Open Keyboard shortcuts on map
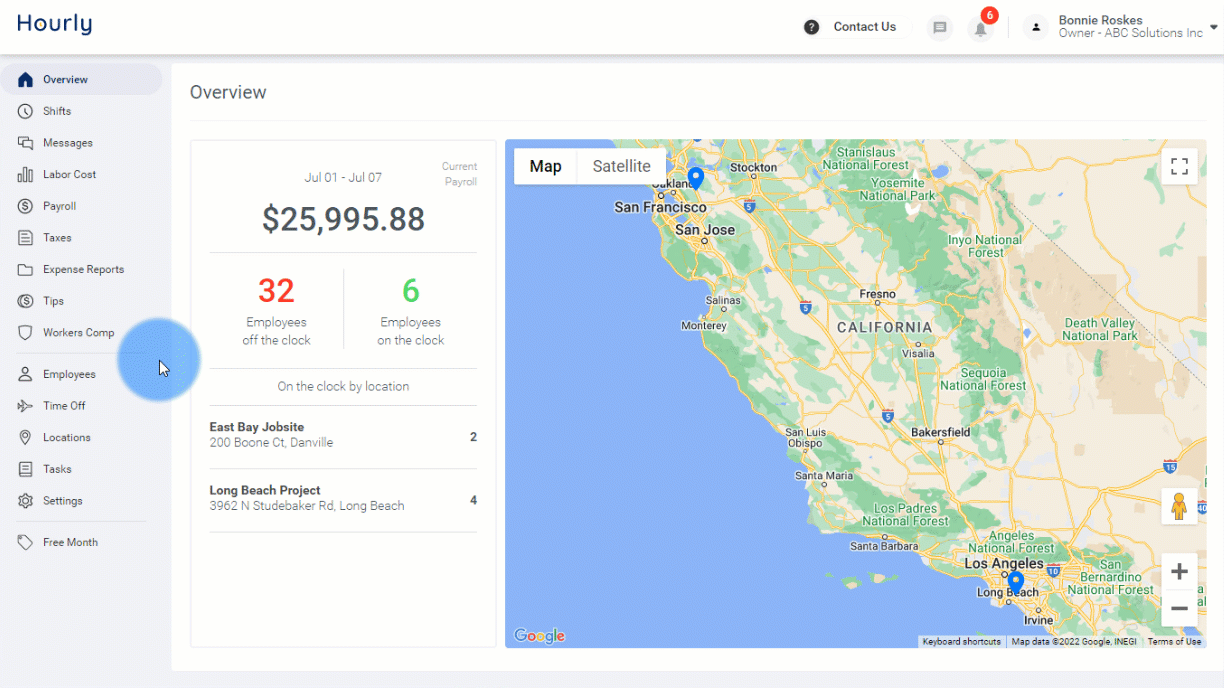Screen dimensions: 1224x688 961,642
